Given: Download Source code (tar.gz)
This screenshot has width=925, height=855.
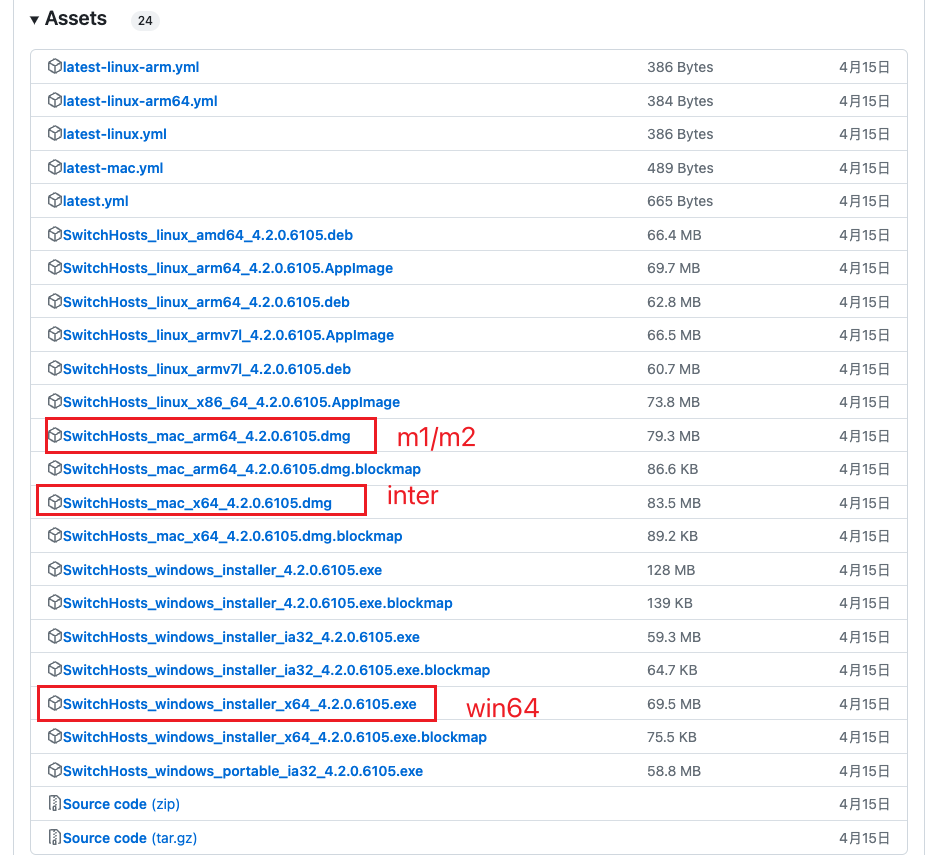Looking at the screenshot, I should (130, 838).
